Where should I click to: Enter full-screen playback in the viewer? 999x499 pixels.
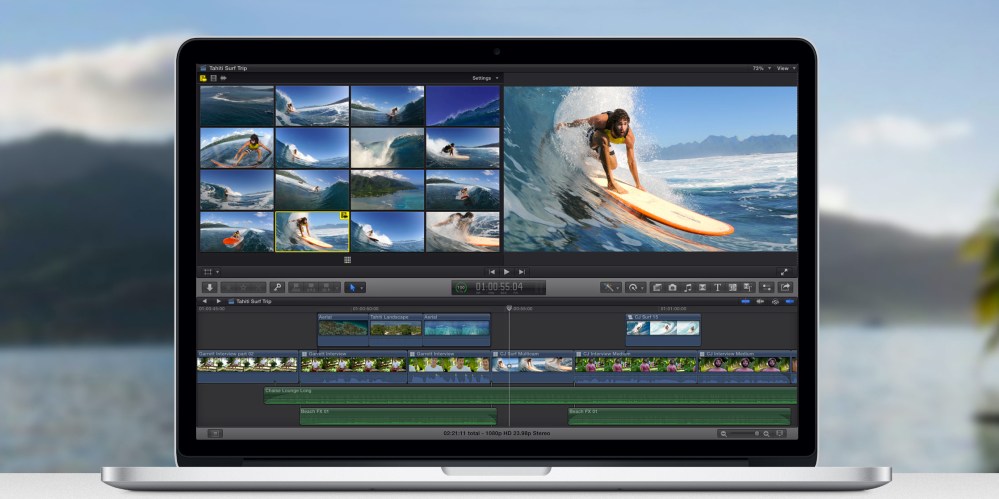[784, 271]
